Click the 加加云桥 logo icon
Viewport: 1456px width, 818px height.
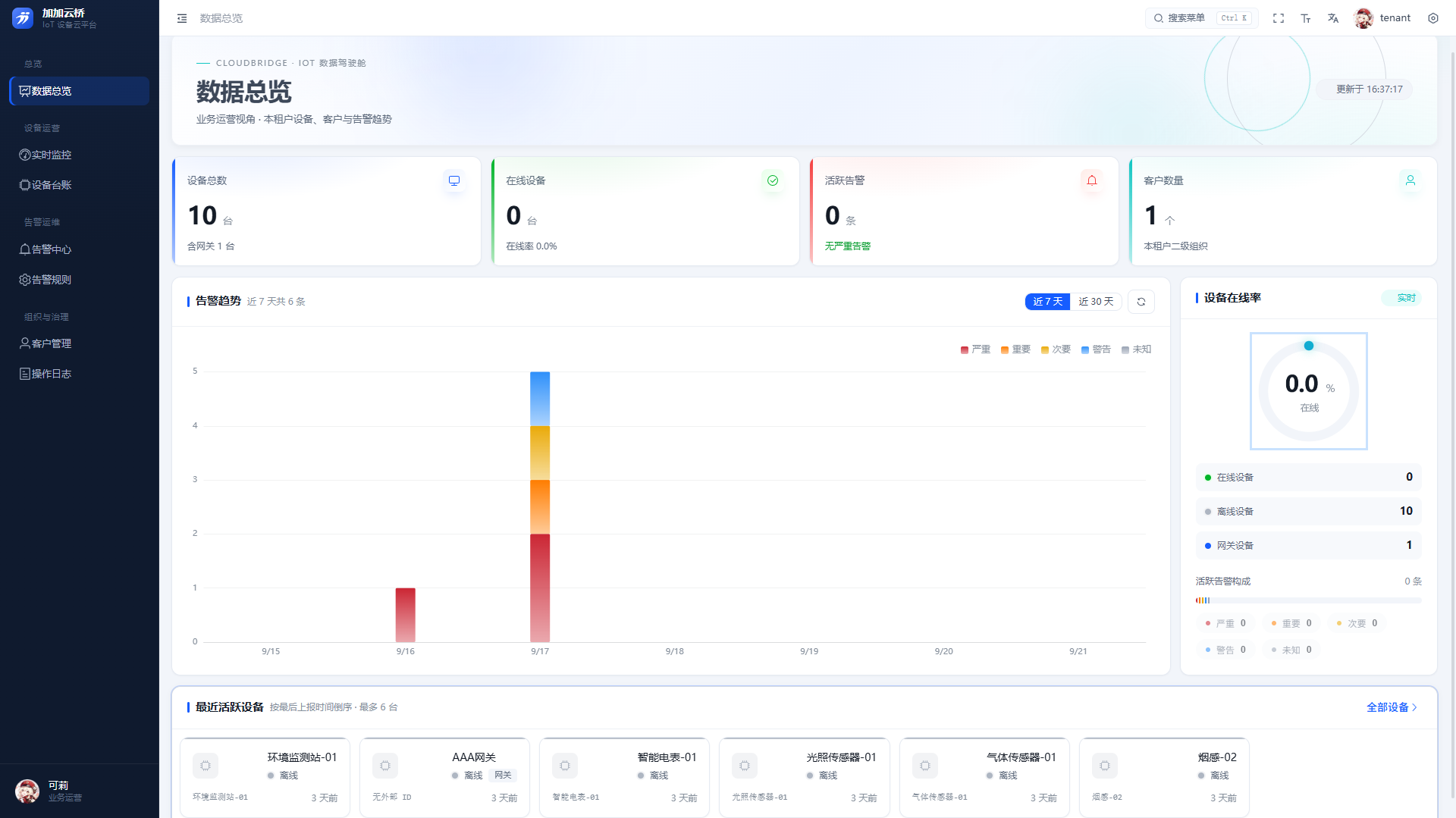pos(23,18)
